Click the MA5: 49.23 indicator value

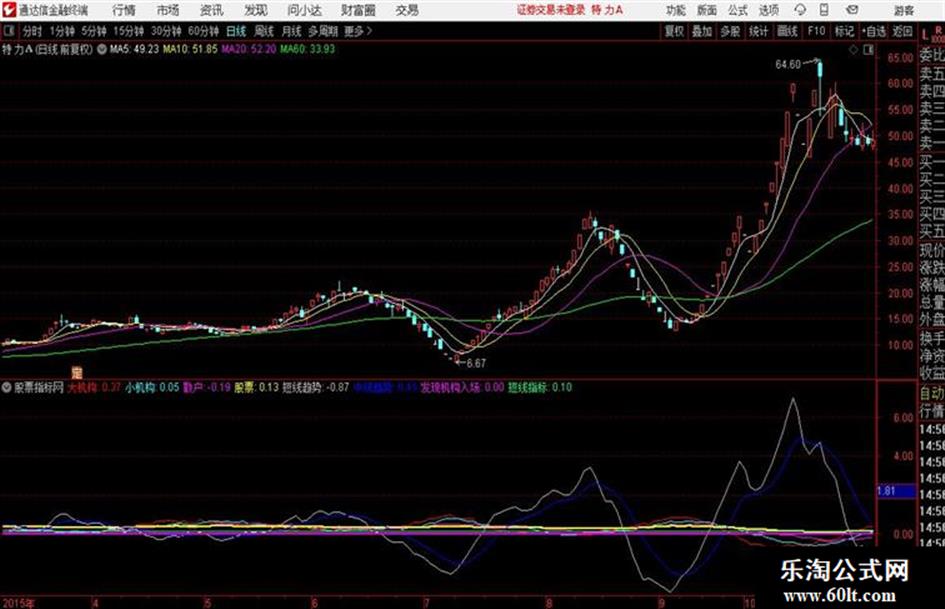click(x=134, y=49)
